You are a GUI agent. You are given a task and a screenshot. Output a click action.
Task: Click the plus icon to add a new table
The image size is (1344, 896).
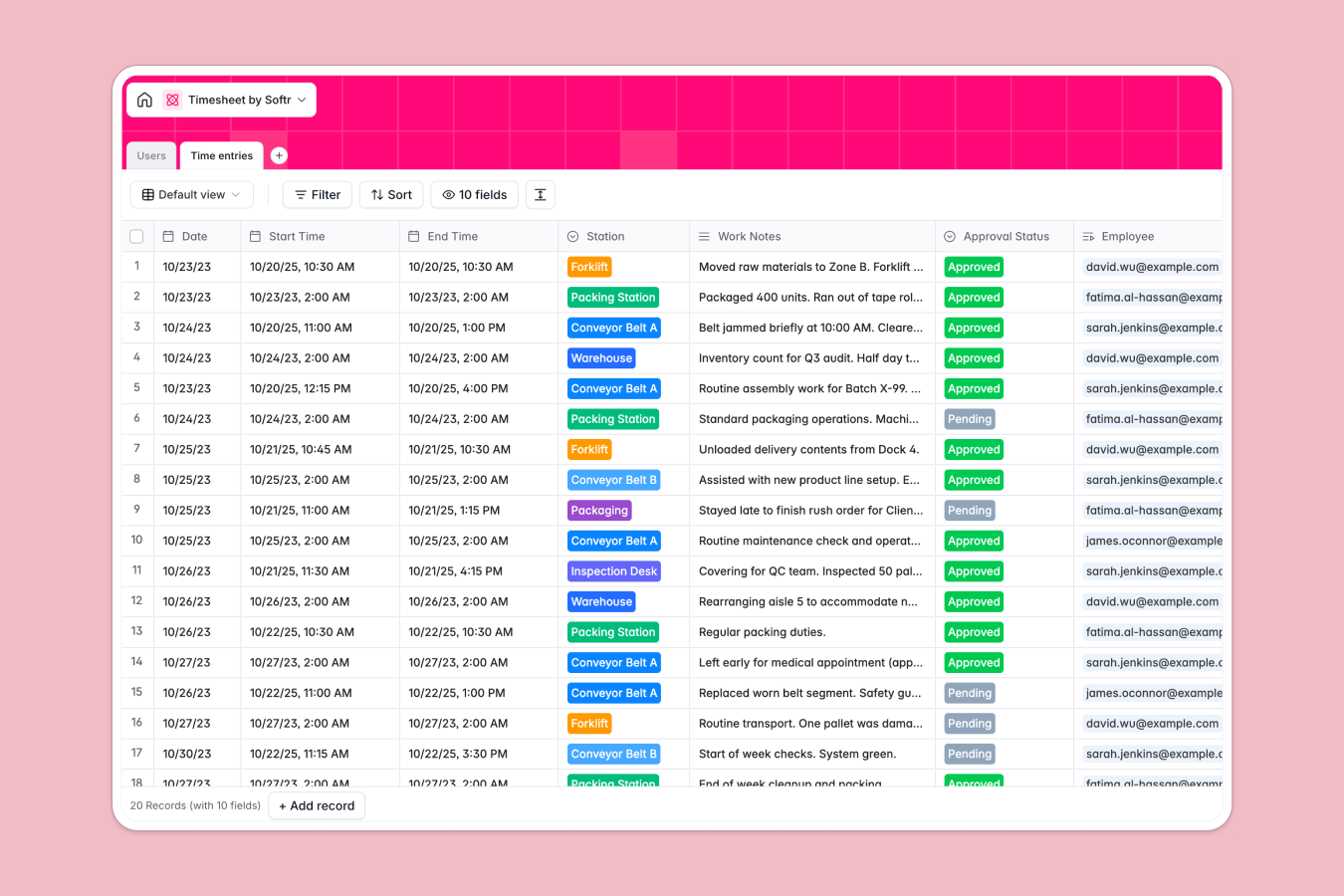278,155
